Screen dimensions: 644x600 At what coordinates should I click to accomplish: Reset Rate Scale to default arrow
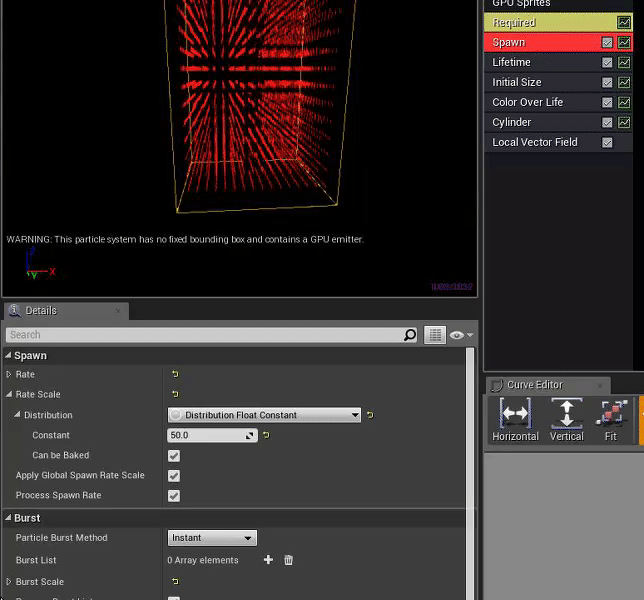(x=175, y=394)
